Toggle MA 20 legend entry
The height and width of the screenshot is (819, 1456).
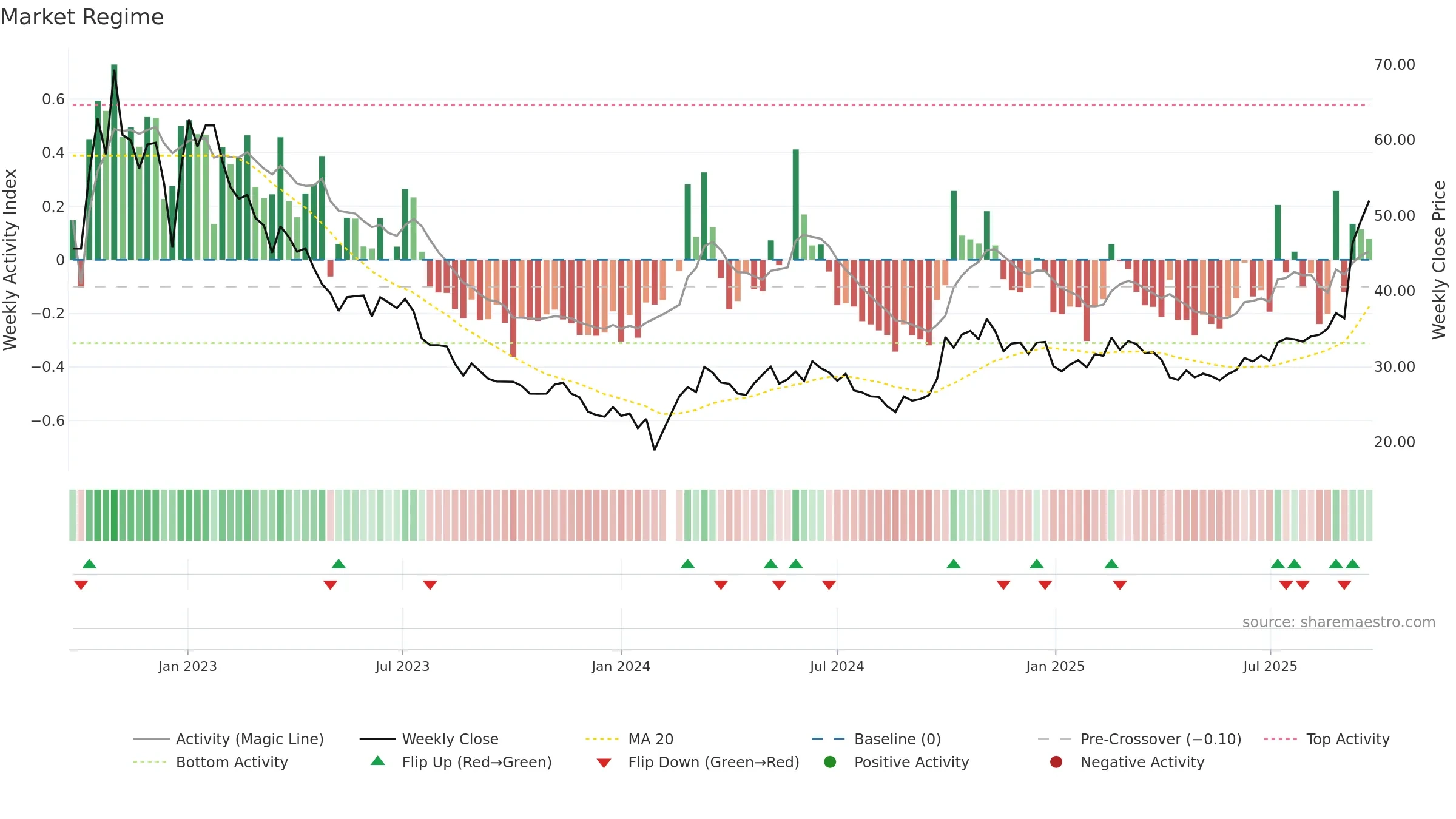(x=629, y=739)
